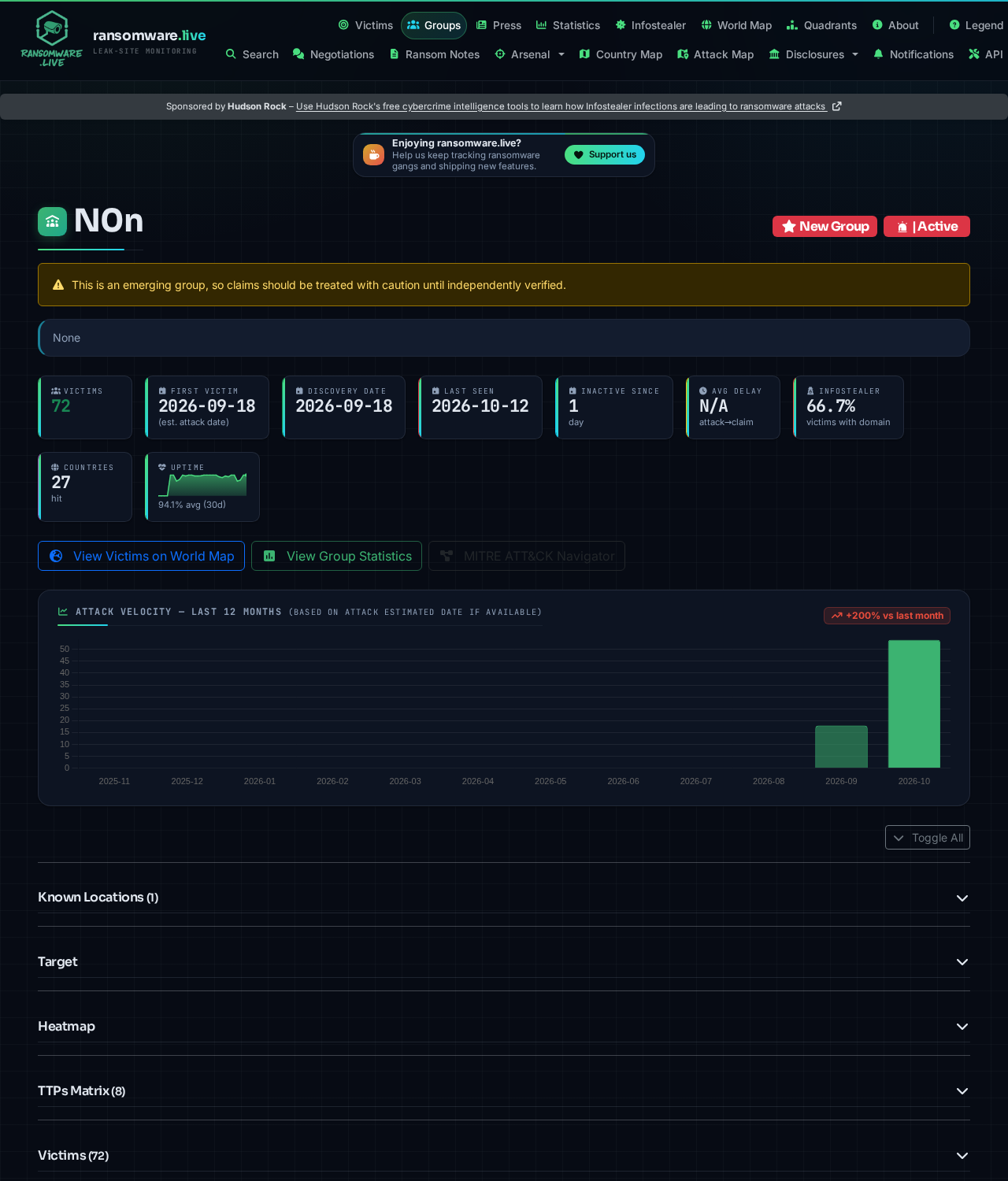The height and width of the screenshot is (1181, 1008).
Task: Open the Hudson Rock sponsor link
Action: 561,106
